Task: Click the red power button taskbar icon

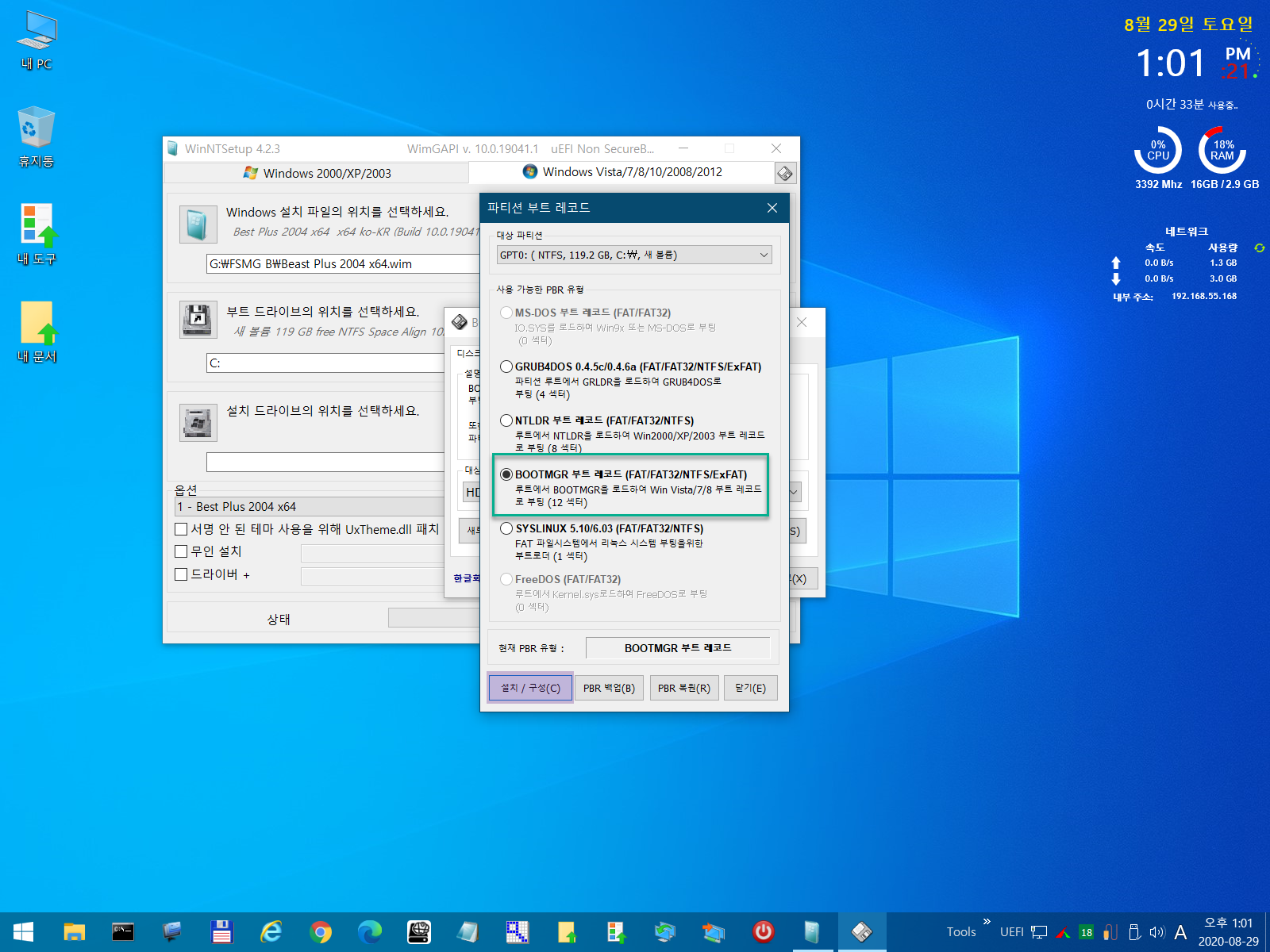Action: 764,931
